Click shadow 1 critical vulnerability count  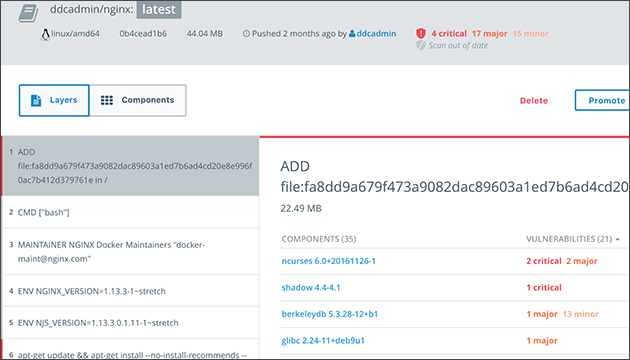tap(544, 288)
